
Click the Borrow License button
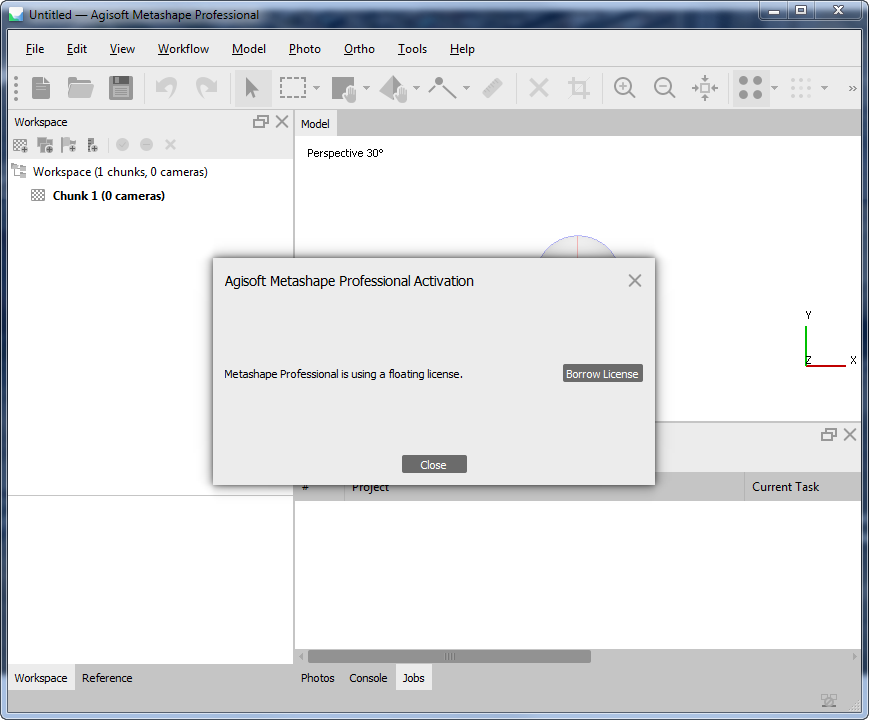[602, 374]
